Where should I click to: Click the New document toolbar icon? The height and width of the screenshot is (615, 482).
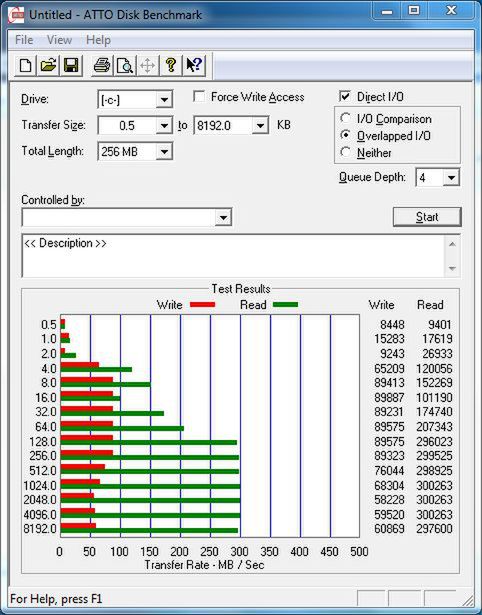pyautogui.click(x=25, y=65)
